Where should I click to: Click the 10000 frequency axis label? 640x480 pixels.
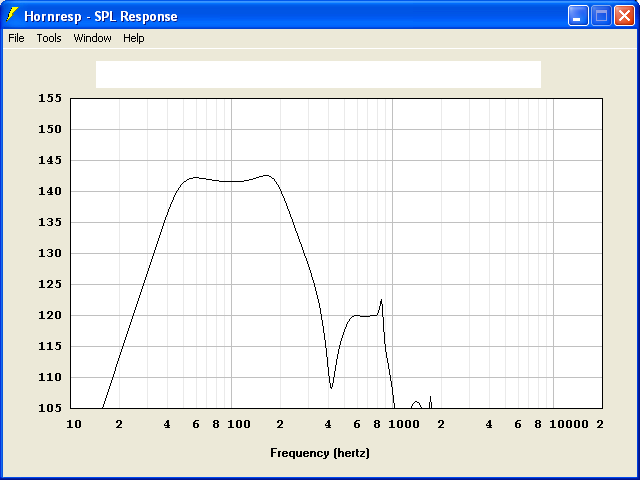[569, 424]
